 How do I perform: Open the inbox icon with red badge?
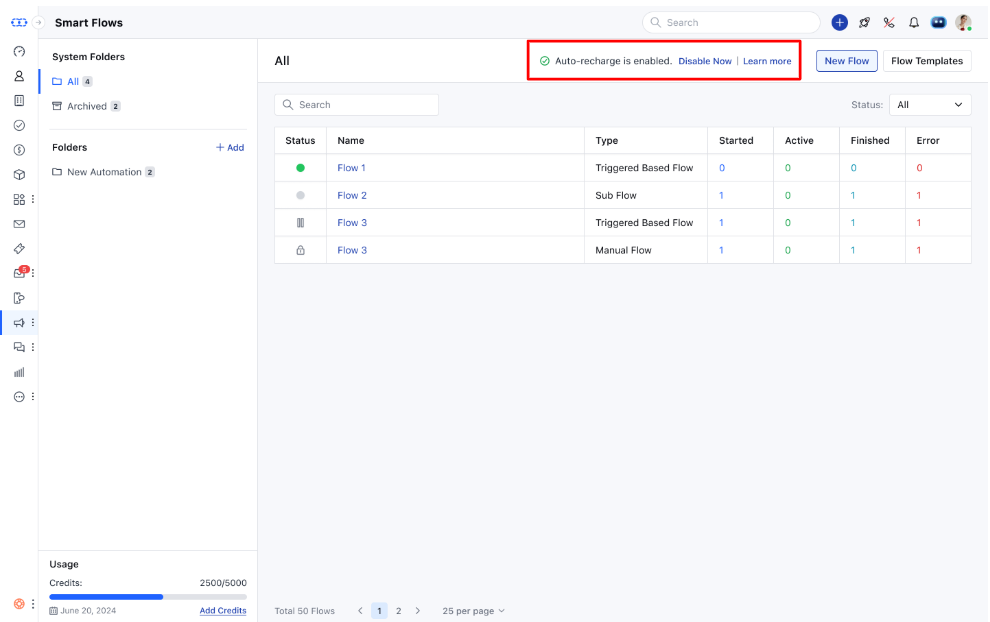tap(20, 273)
